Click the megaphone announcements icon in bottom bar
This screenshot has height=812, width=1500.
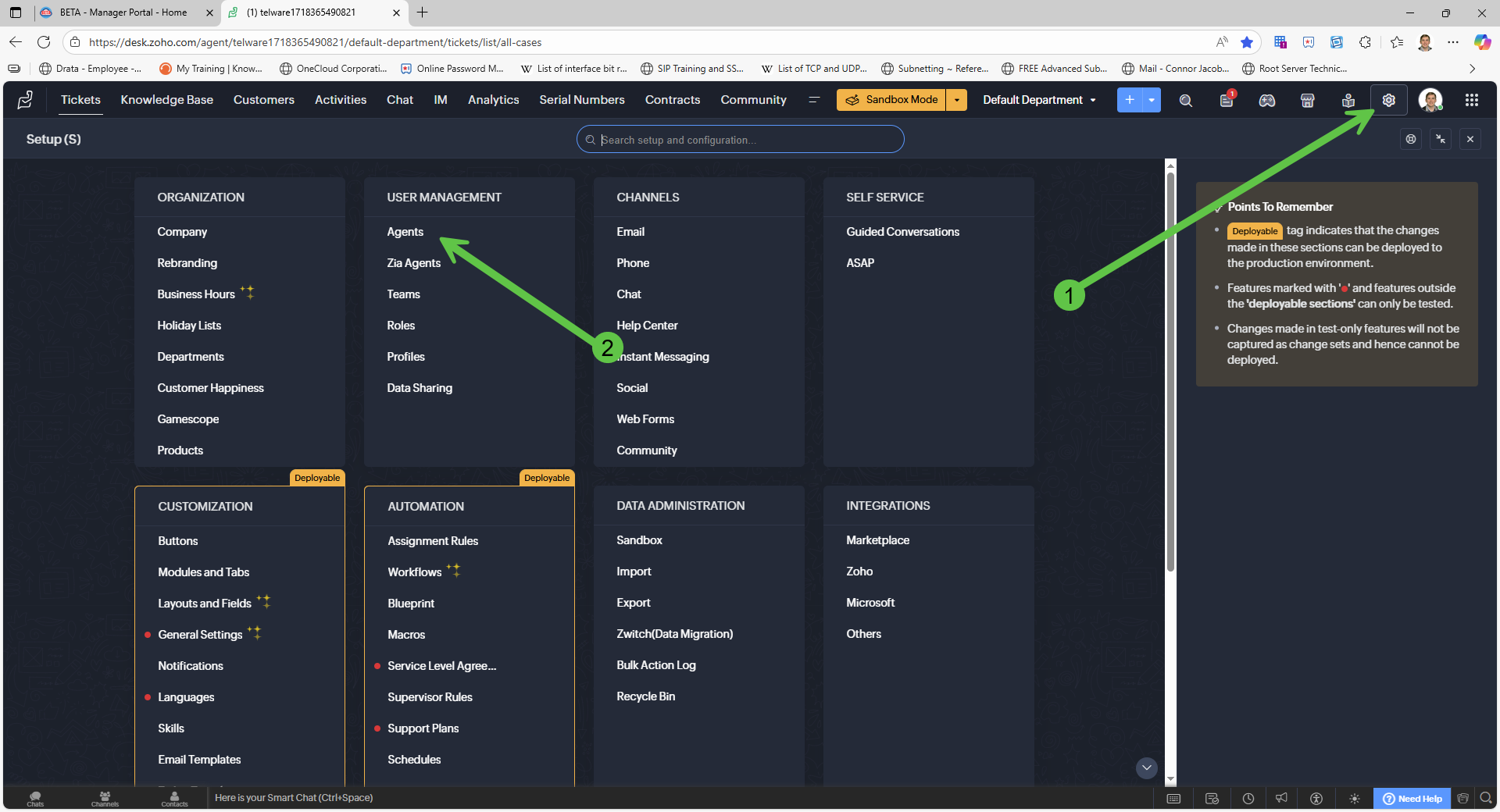click(1281, 798)
